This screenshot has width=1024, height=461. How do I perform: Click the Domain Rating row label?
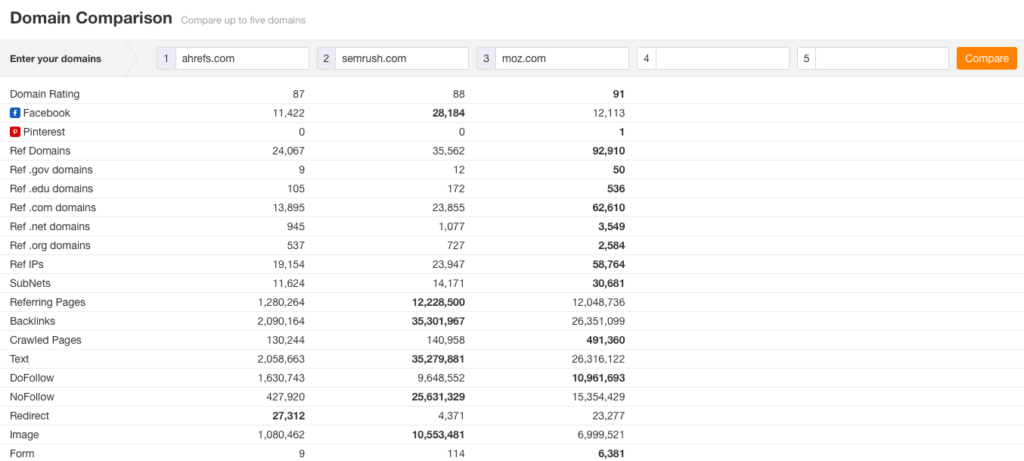tap(44, 94)
